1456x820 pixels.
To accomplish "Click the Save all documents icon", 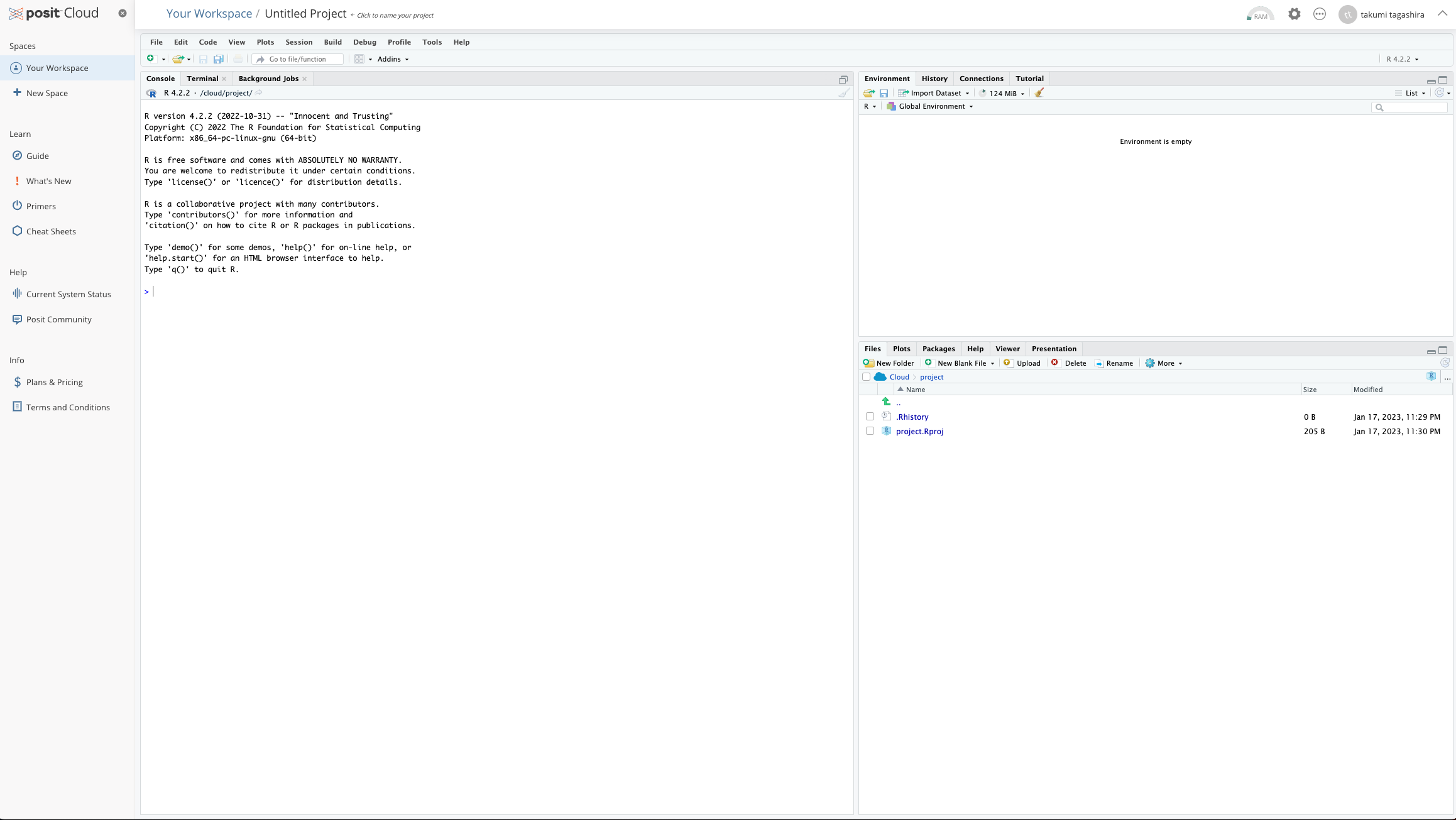I will [x=219, y=59].
